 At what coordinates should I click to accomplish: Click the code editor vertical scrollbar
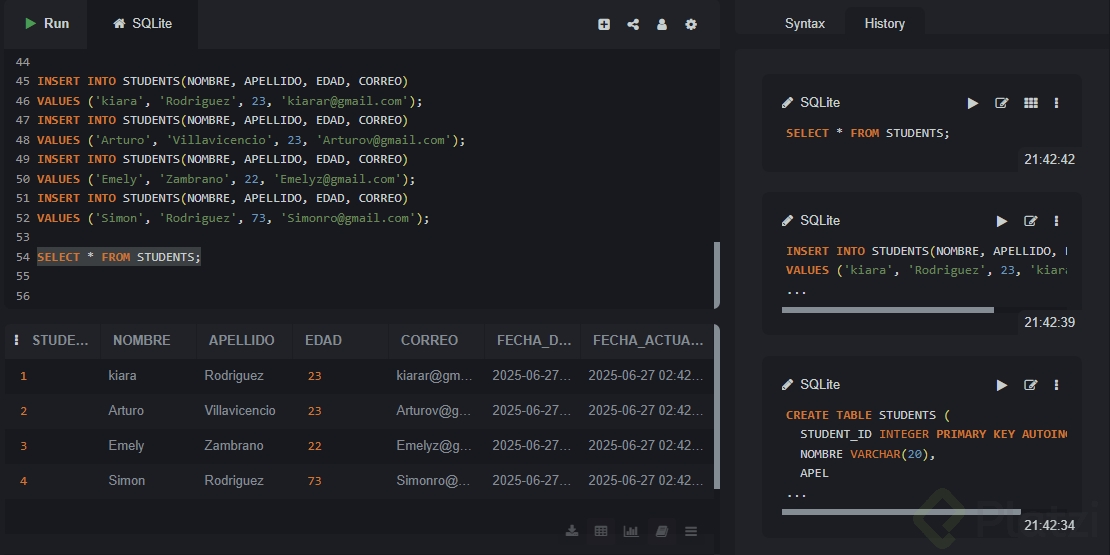click(x=716, y=275)
